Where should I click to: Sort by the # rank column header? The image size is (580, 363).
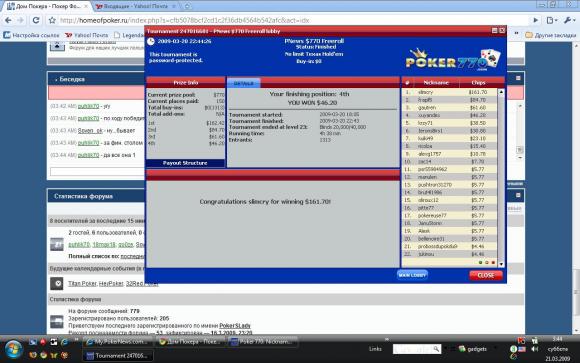click(407, 83)
